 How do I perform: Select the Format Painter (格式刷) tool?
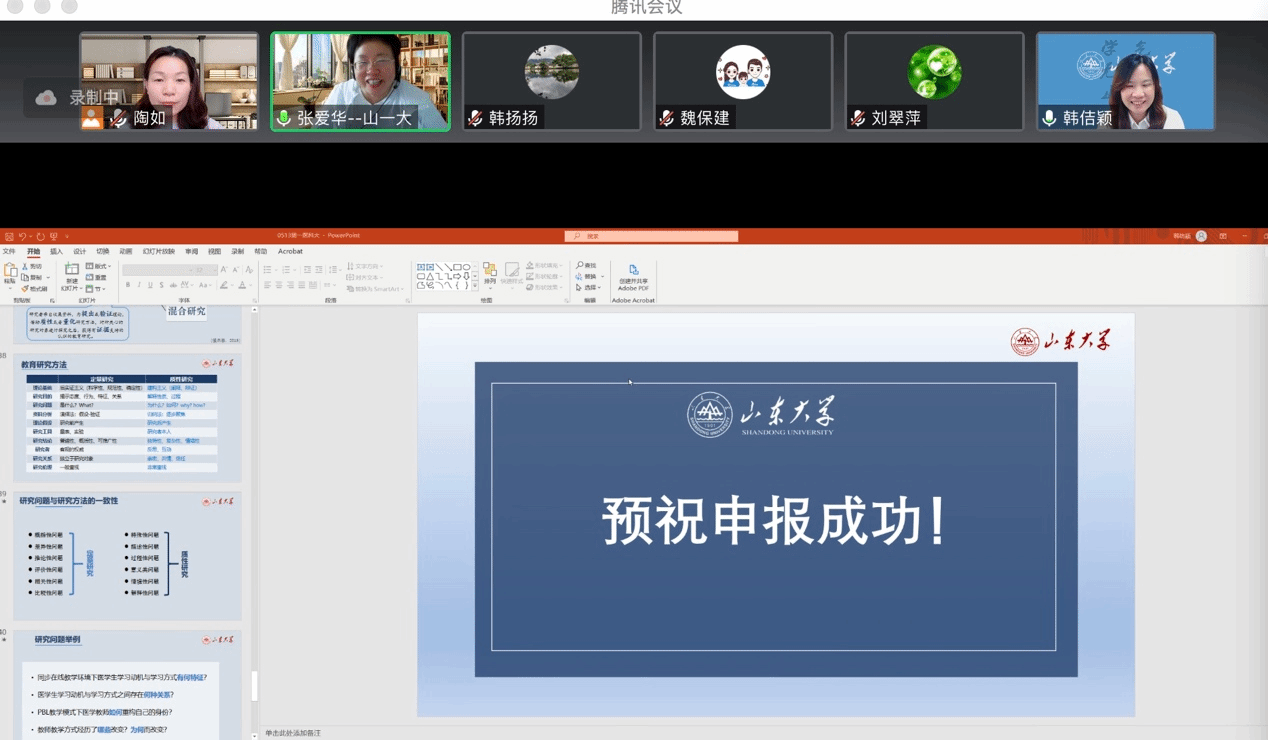point(34,289)
